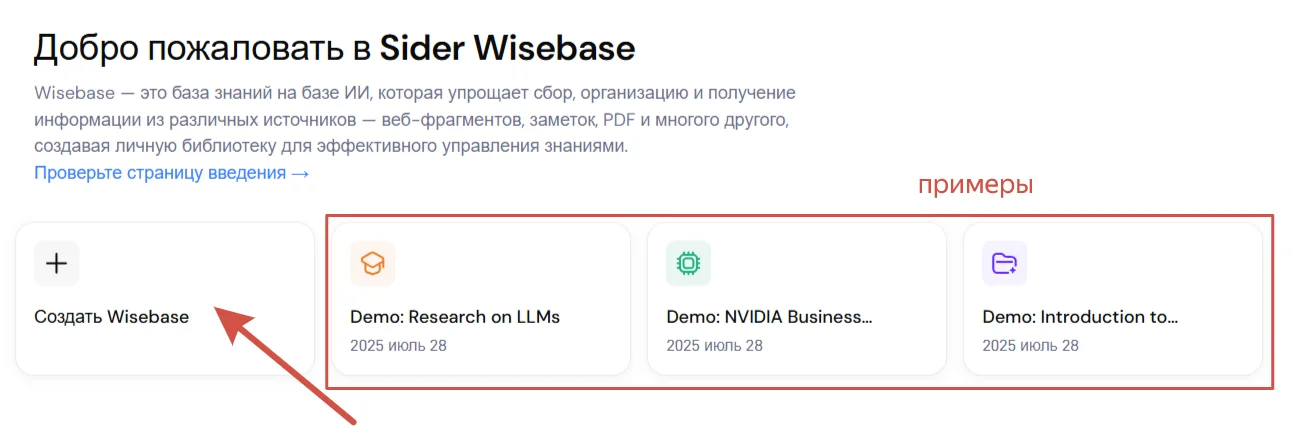Click the 'Создать Wisebase' label

click(112, 317)
